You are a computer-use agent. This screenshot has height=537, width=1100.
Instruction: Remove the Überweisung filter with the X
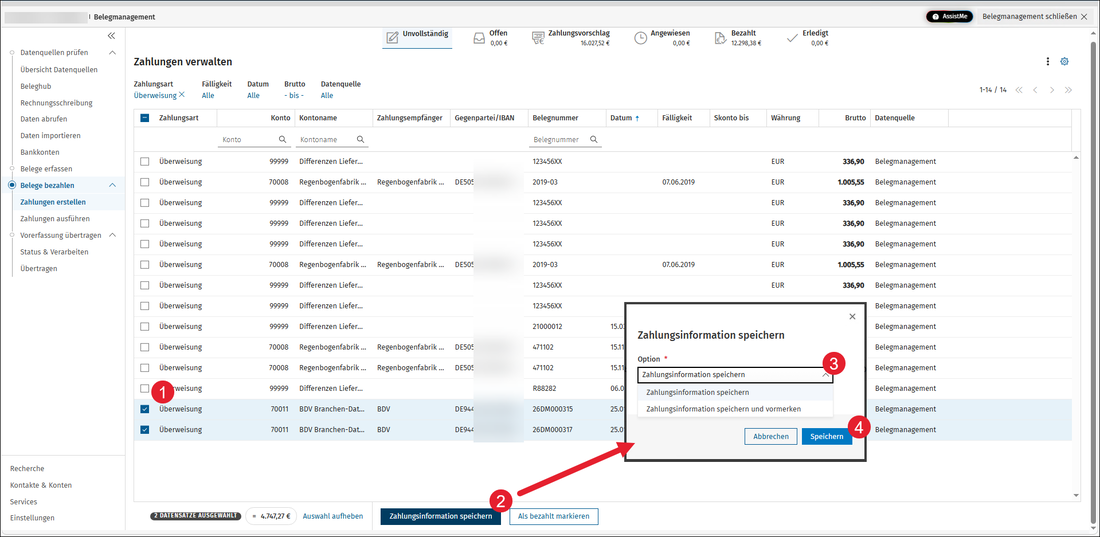182,95
